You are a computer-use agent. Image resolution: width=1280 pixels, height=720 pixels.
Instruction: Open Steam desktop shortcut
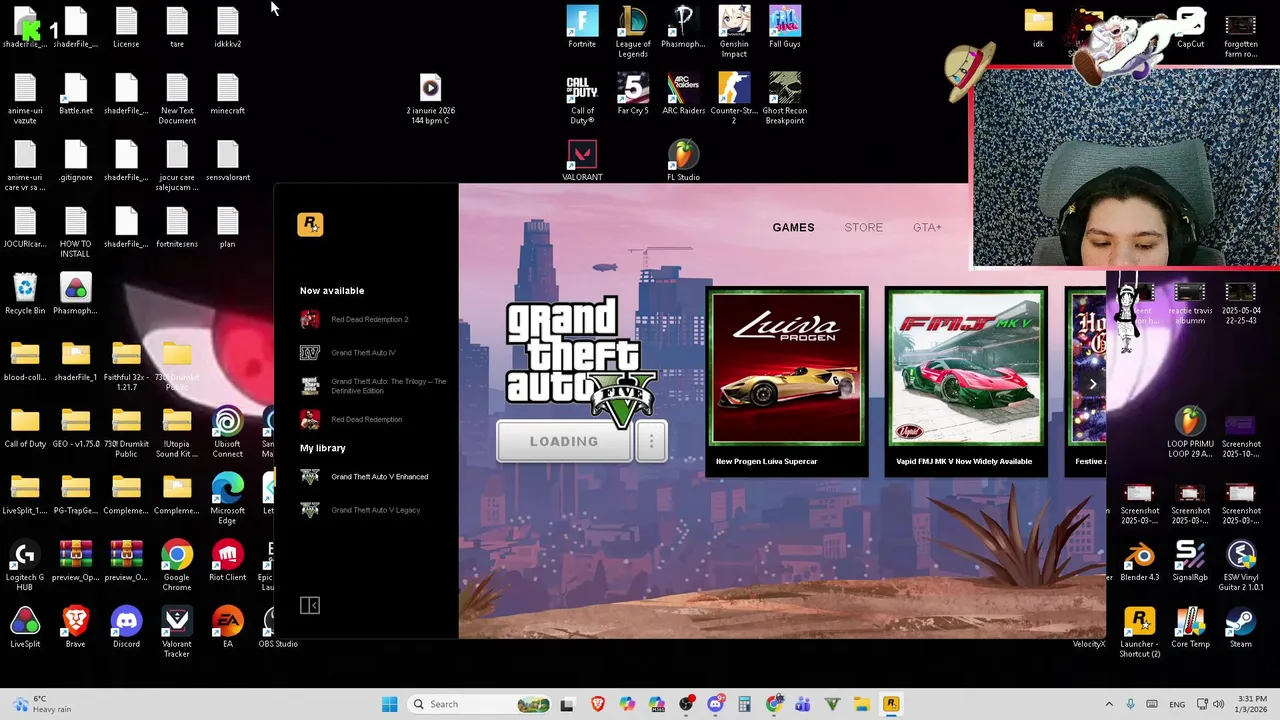(1241, 628)
